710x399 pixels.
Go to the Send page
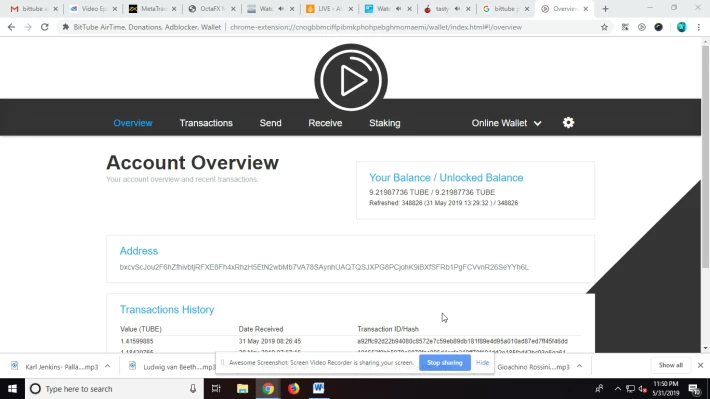pyautogui.click(x=270, y=123)
